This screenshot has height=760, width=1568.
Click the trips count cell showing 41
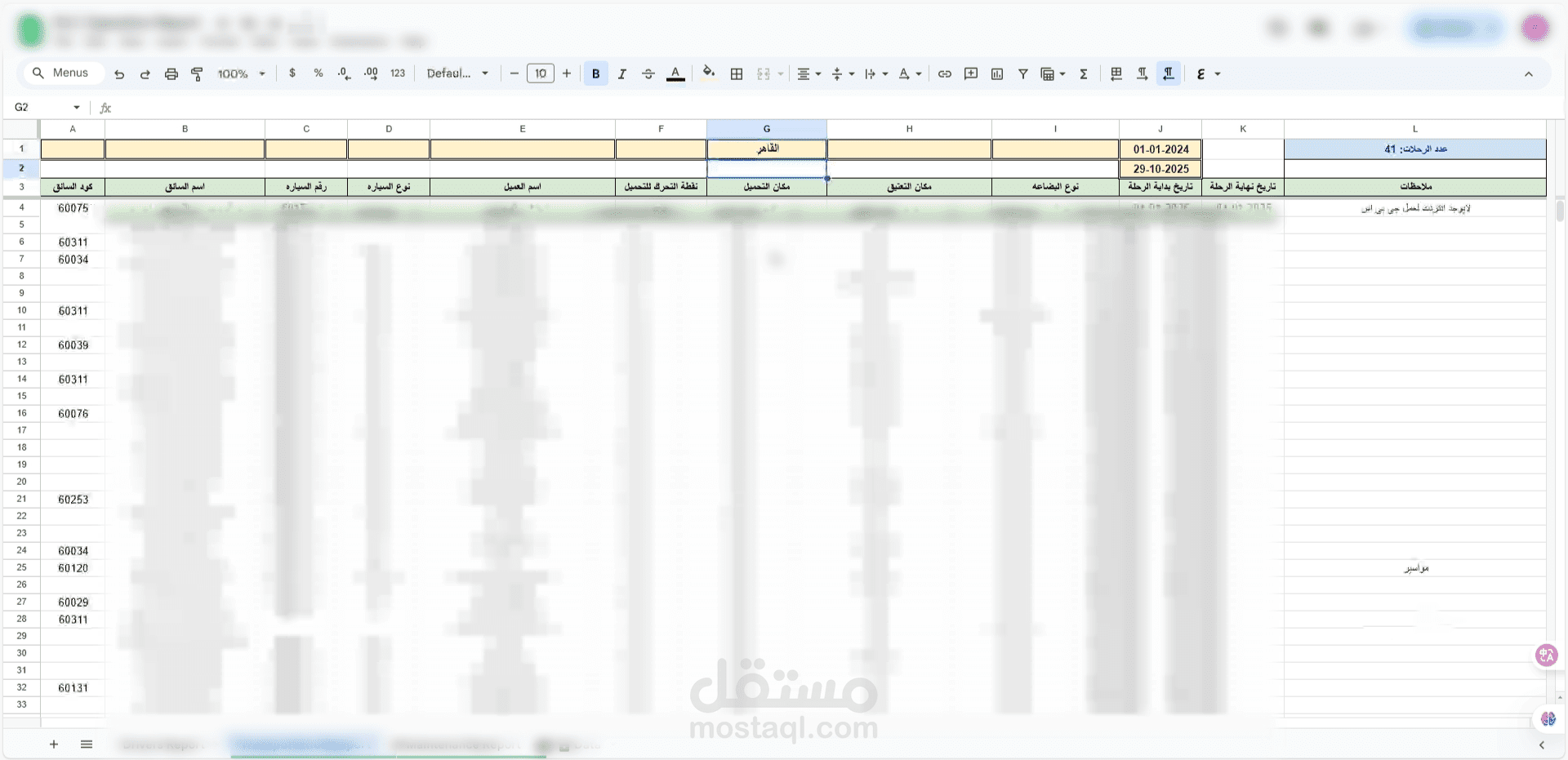(x=1415, y=149)
